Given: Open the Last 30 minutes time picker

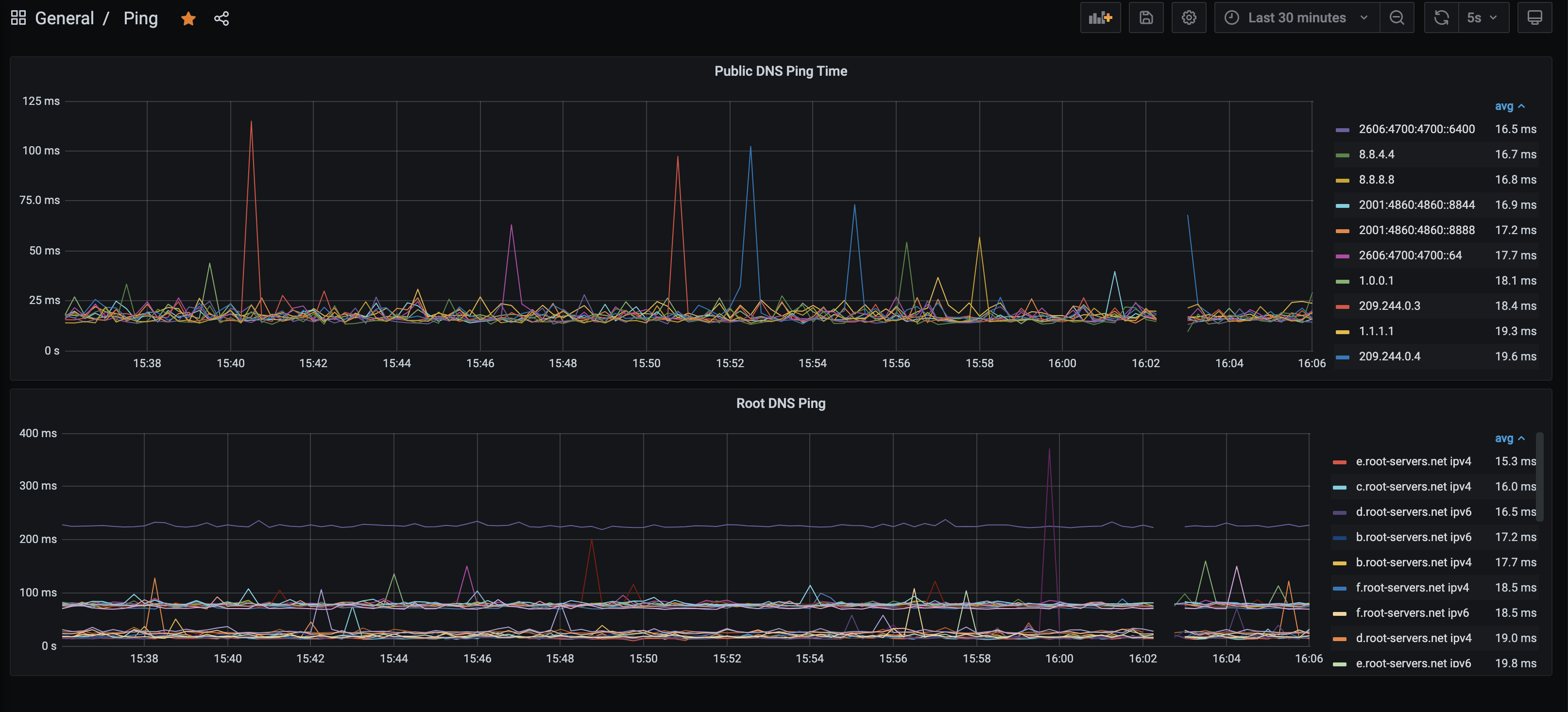Looking at the screenshot, I should point(1296,17).
